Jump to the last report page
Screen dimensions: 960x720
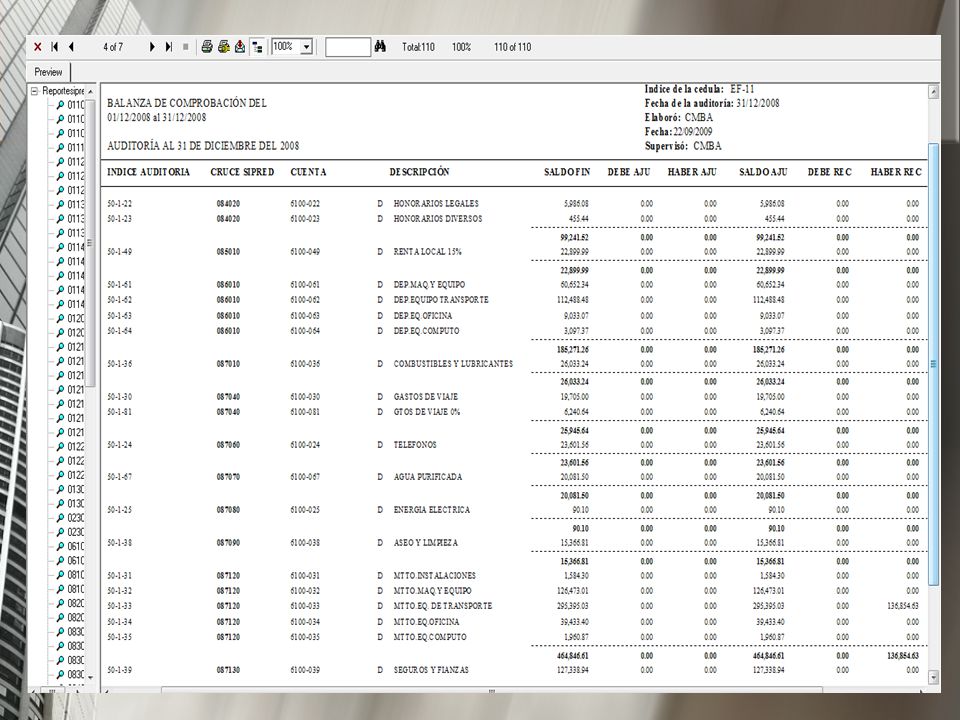click(169, 47)
